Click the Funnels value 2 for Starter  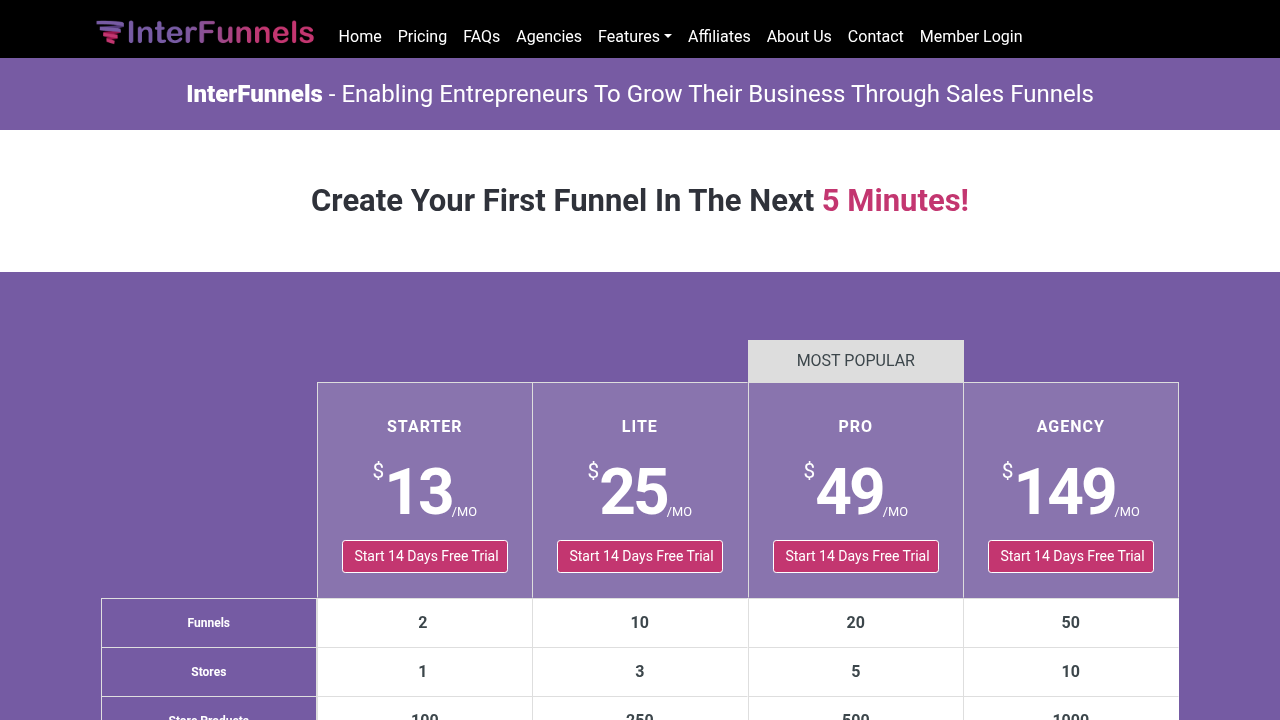pyautogui.click(x=423, y=623)
